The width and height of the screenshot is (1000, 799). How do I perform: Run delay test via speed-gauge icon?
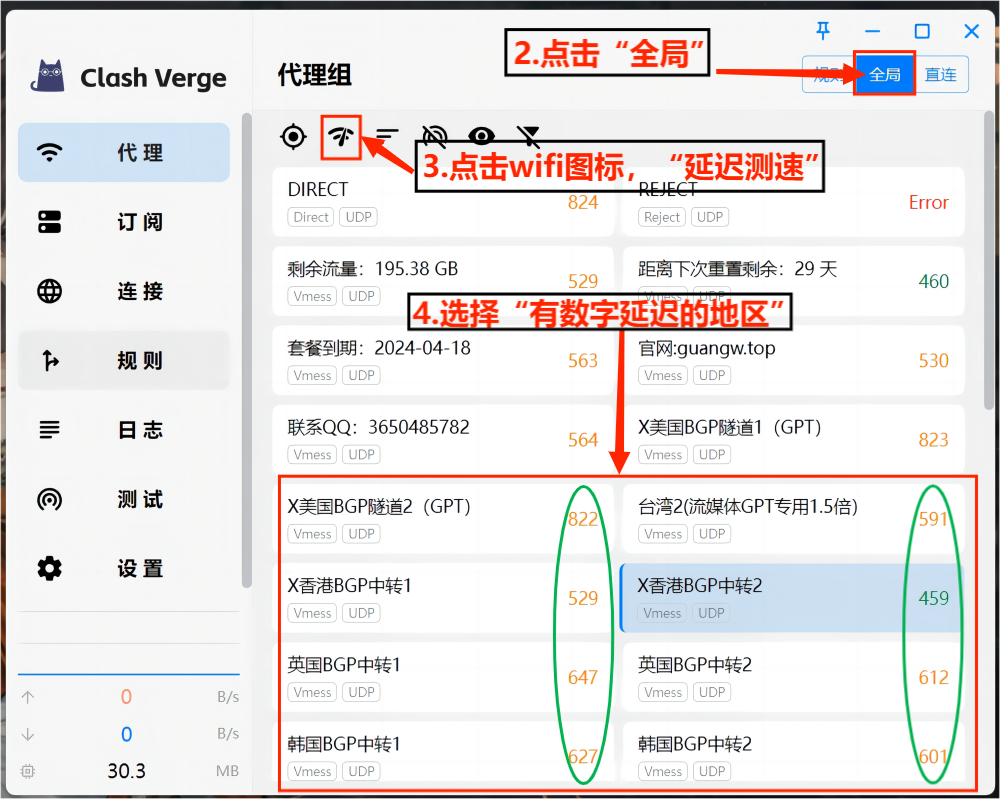[341, 137]
